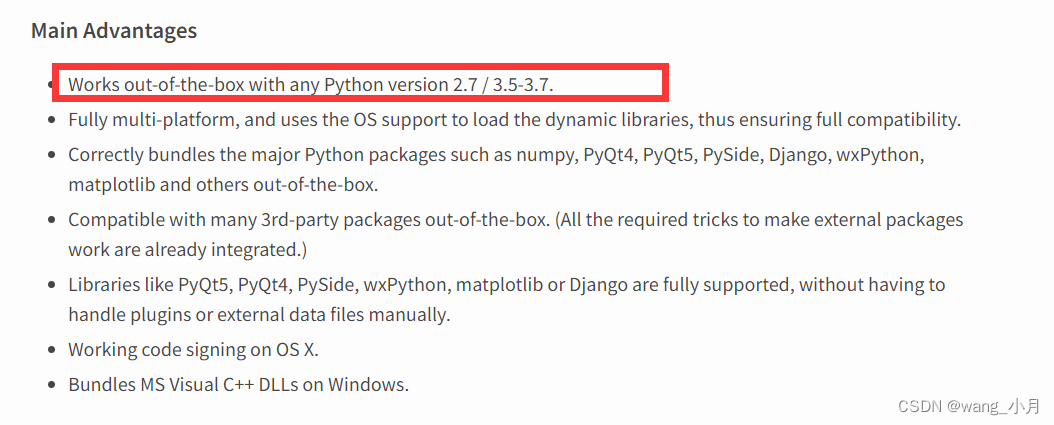This screenshot has width=1054, height=425.
Task: Click bullet dot before 'Fully multi-platform'
Action: [x=52, y=120]
